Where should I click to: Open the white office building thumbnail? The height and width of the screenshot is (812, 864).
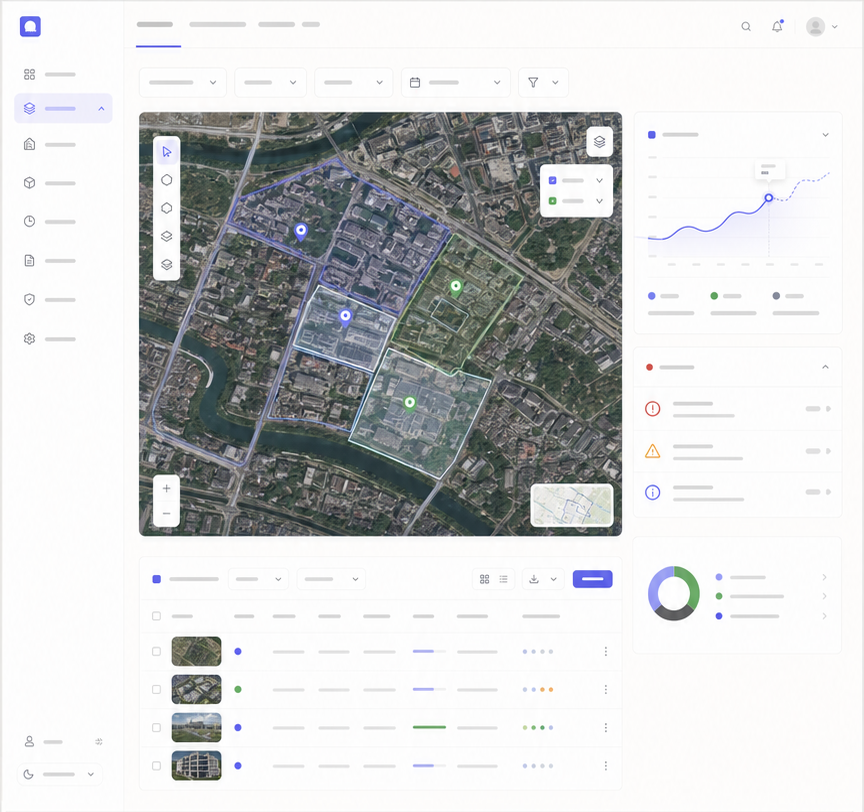[196, 766]
